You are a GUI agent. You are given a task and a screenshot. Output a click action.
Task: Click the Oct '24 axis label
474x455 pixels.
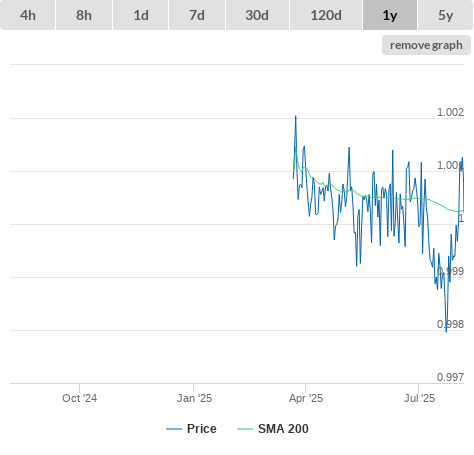(79, 398)
